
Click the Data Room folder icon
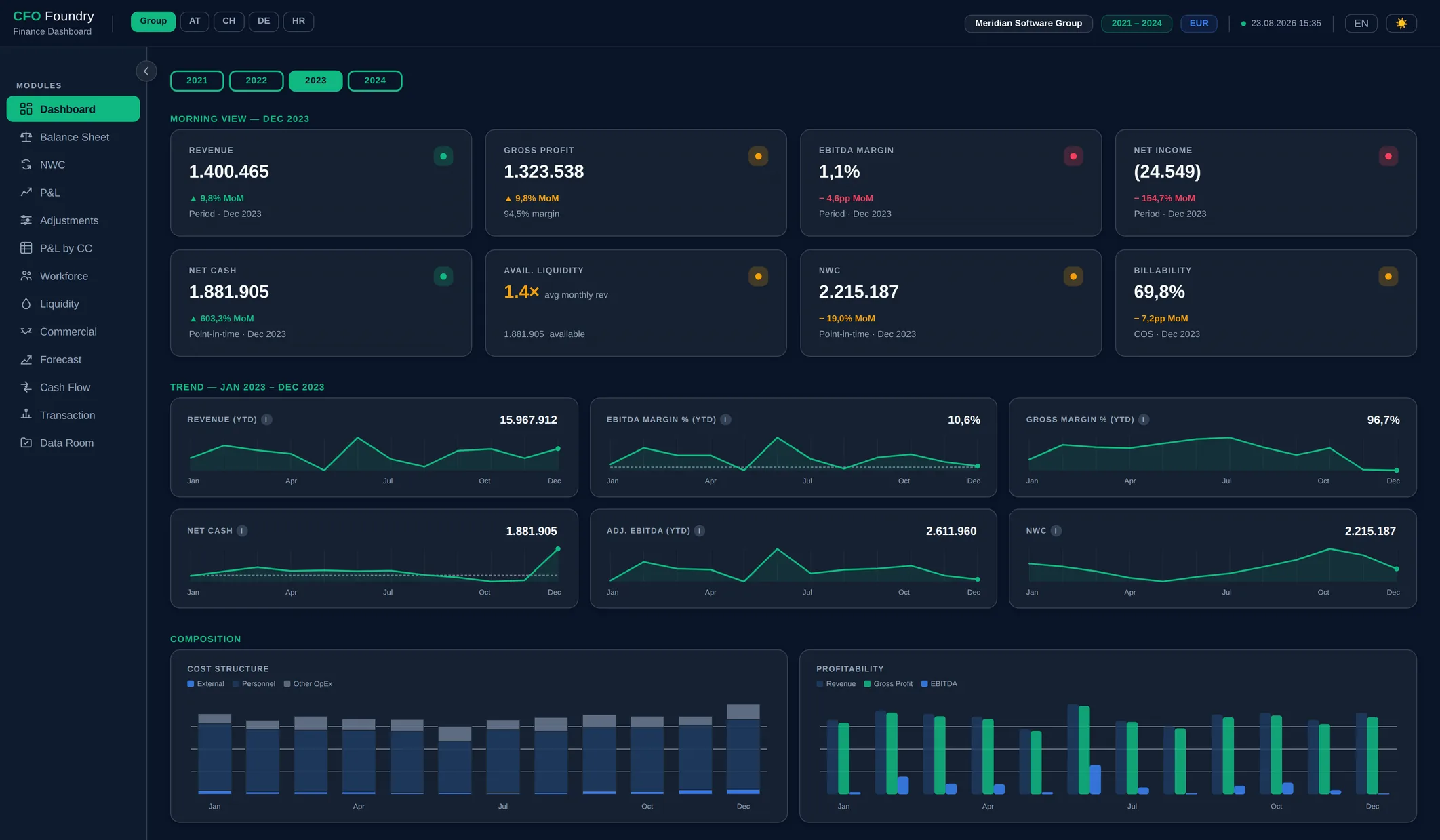[26, 443]
